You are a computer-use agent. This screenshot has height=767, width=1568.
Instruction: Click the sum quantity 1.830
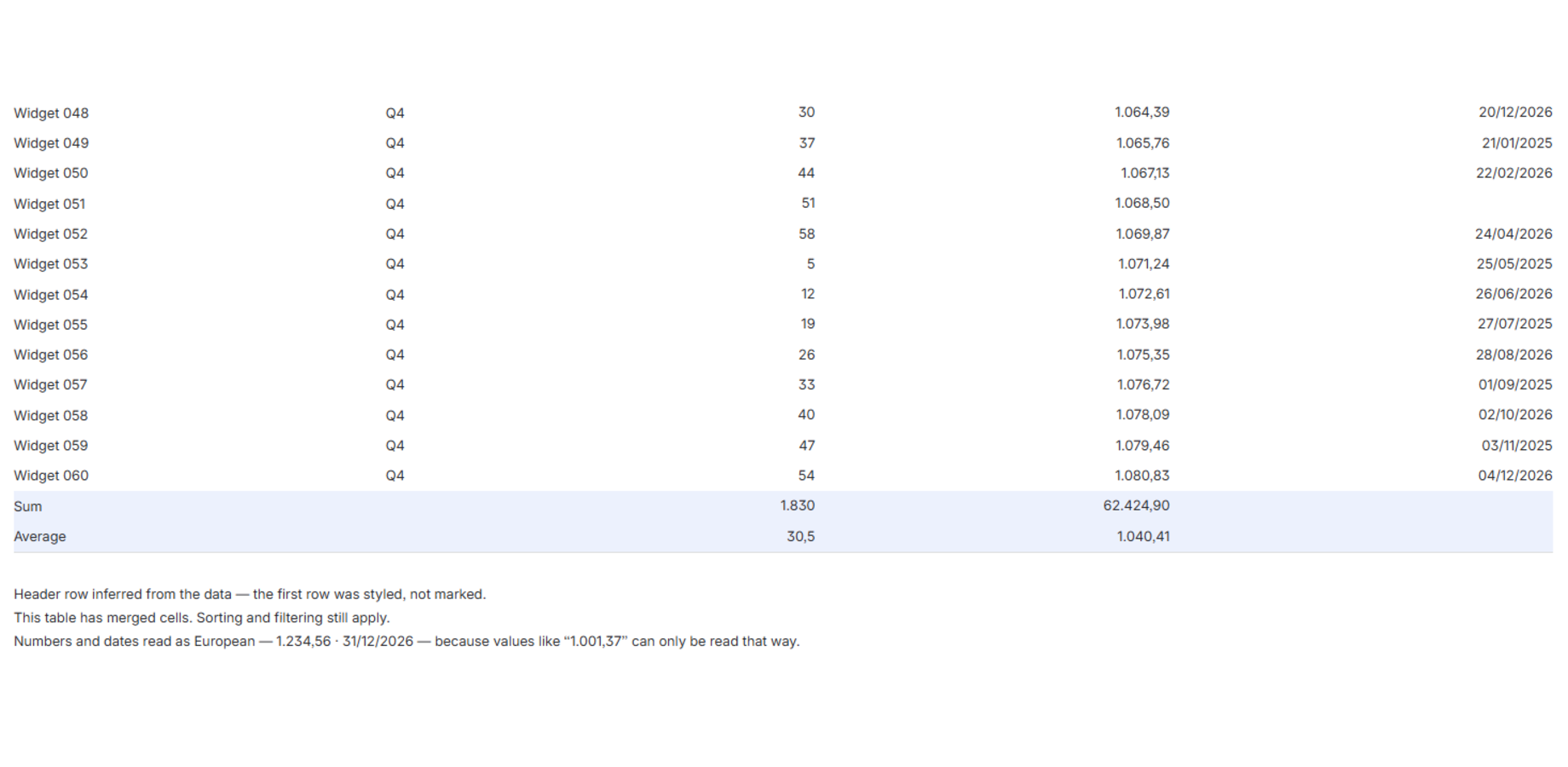(x=797, y=505)
